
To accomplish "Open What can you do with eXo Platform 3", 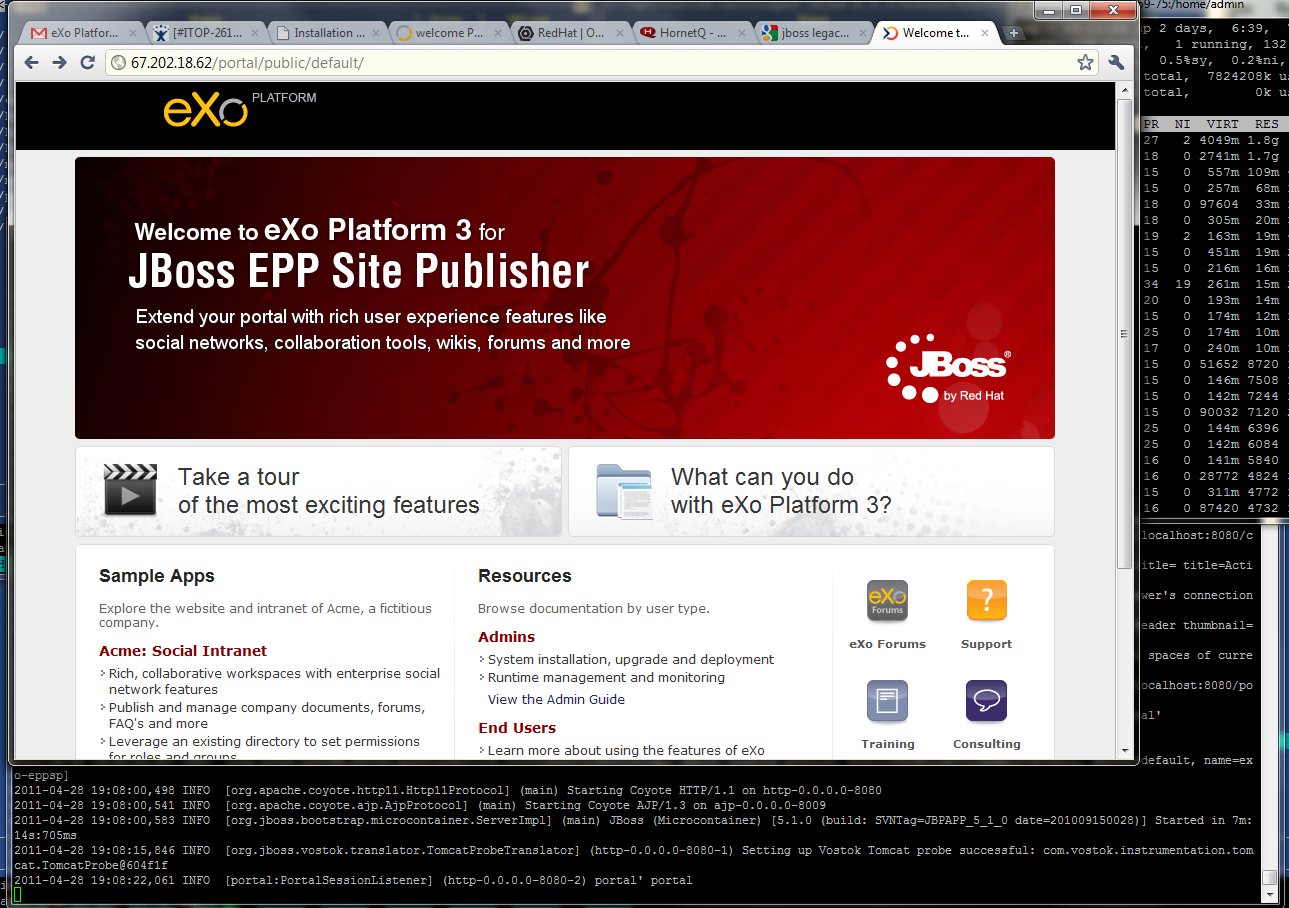I will (x=811, y=491).
